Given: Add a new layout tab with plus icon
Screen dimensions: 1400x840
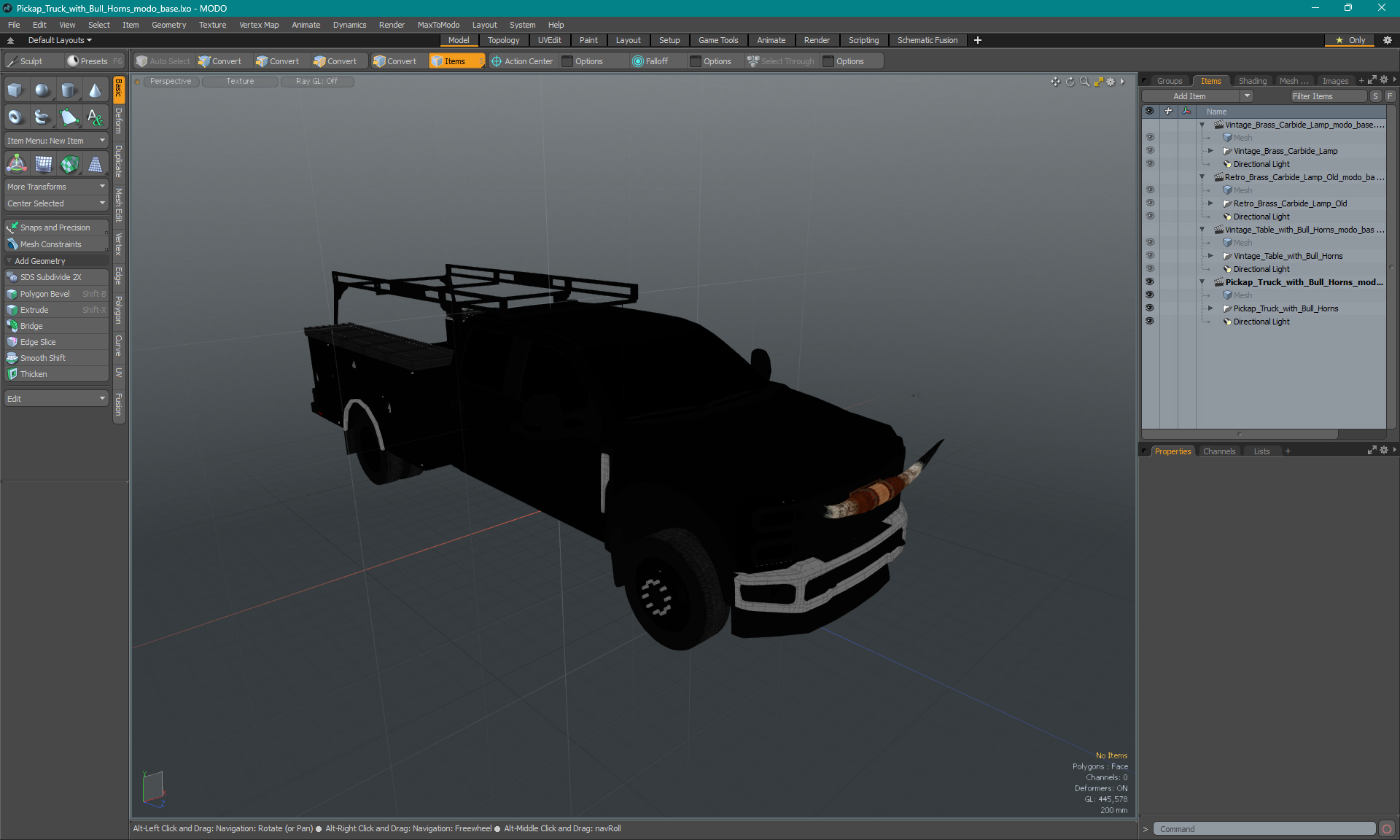Looking at the screenshot, I should click(978, 40).
